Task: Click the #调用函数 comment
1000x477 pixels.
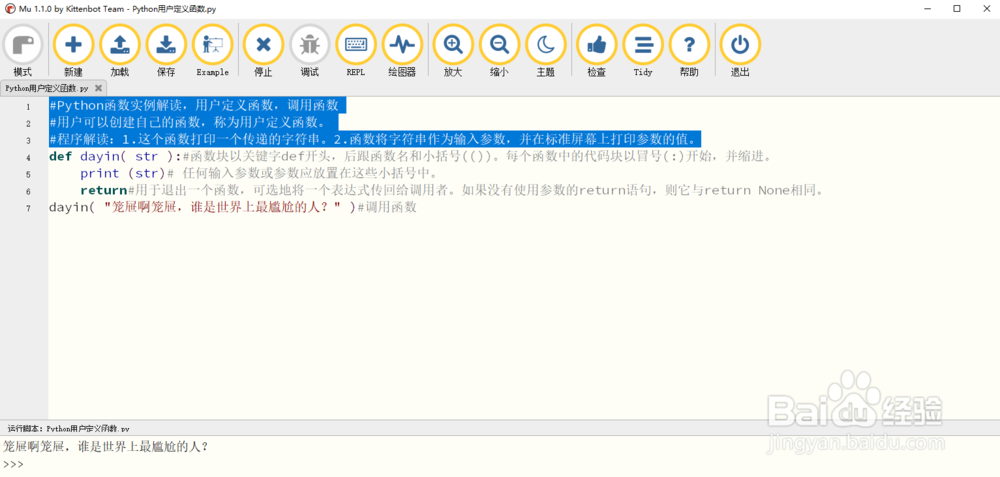Action: point(386,207)
